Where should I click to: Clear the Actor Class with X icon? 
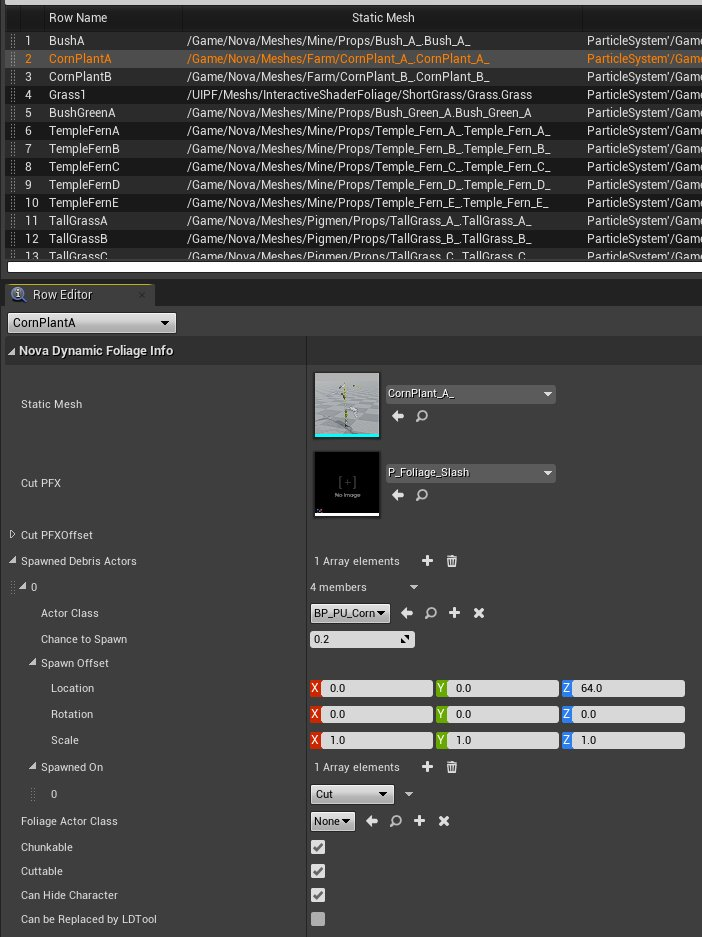point(478,613)
